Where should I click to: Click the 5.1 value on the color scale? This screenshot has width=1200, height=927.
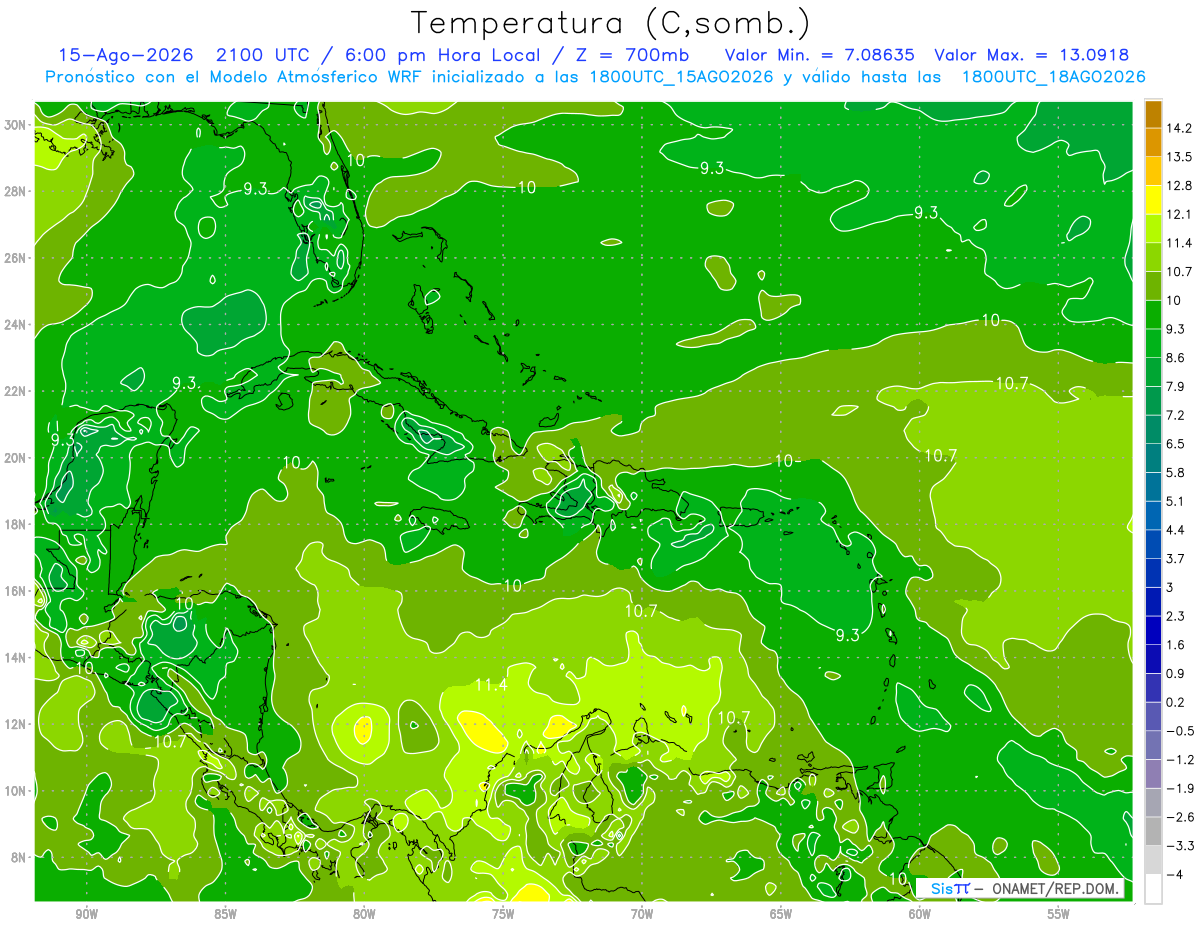pos(1176,501)
